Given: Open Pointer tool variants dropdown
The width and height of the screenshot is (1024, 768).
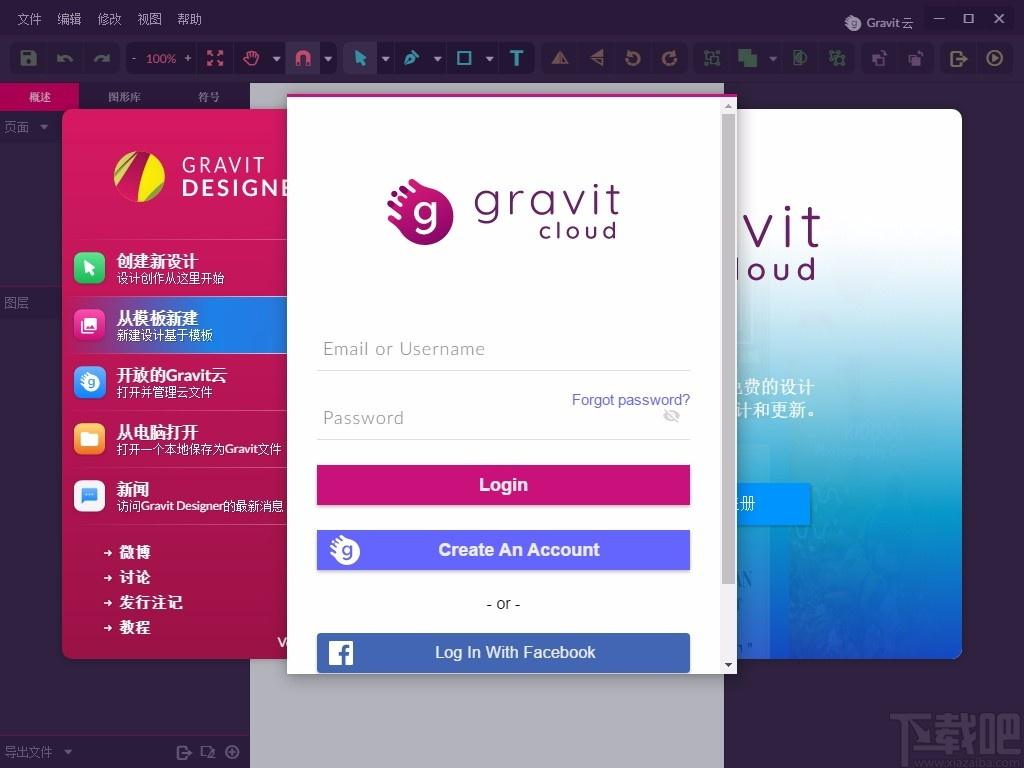Looking at the screenshot, I should (x=385, y=59).
